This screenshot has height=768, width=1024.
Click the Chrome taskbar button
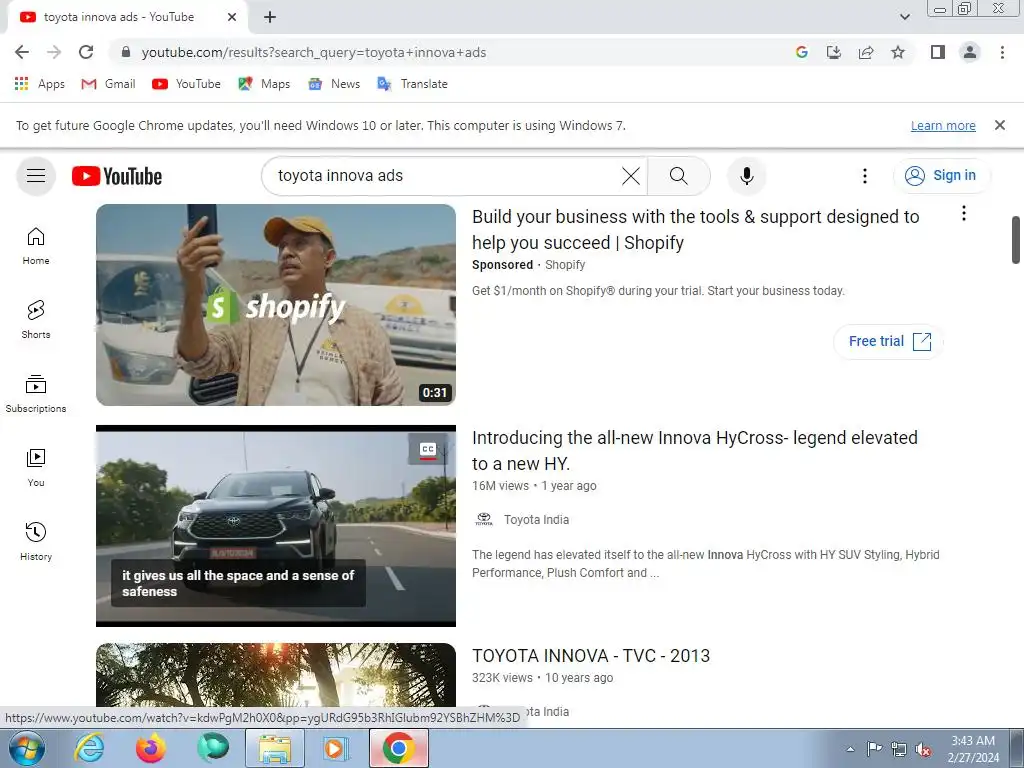[399, 748]
